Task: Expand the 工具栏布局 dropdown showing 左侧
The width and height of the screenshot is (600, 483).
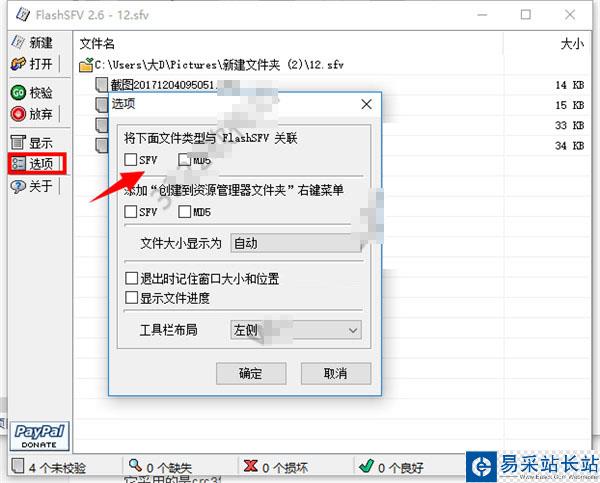Action: [x=296, y=330]
